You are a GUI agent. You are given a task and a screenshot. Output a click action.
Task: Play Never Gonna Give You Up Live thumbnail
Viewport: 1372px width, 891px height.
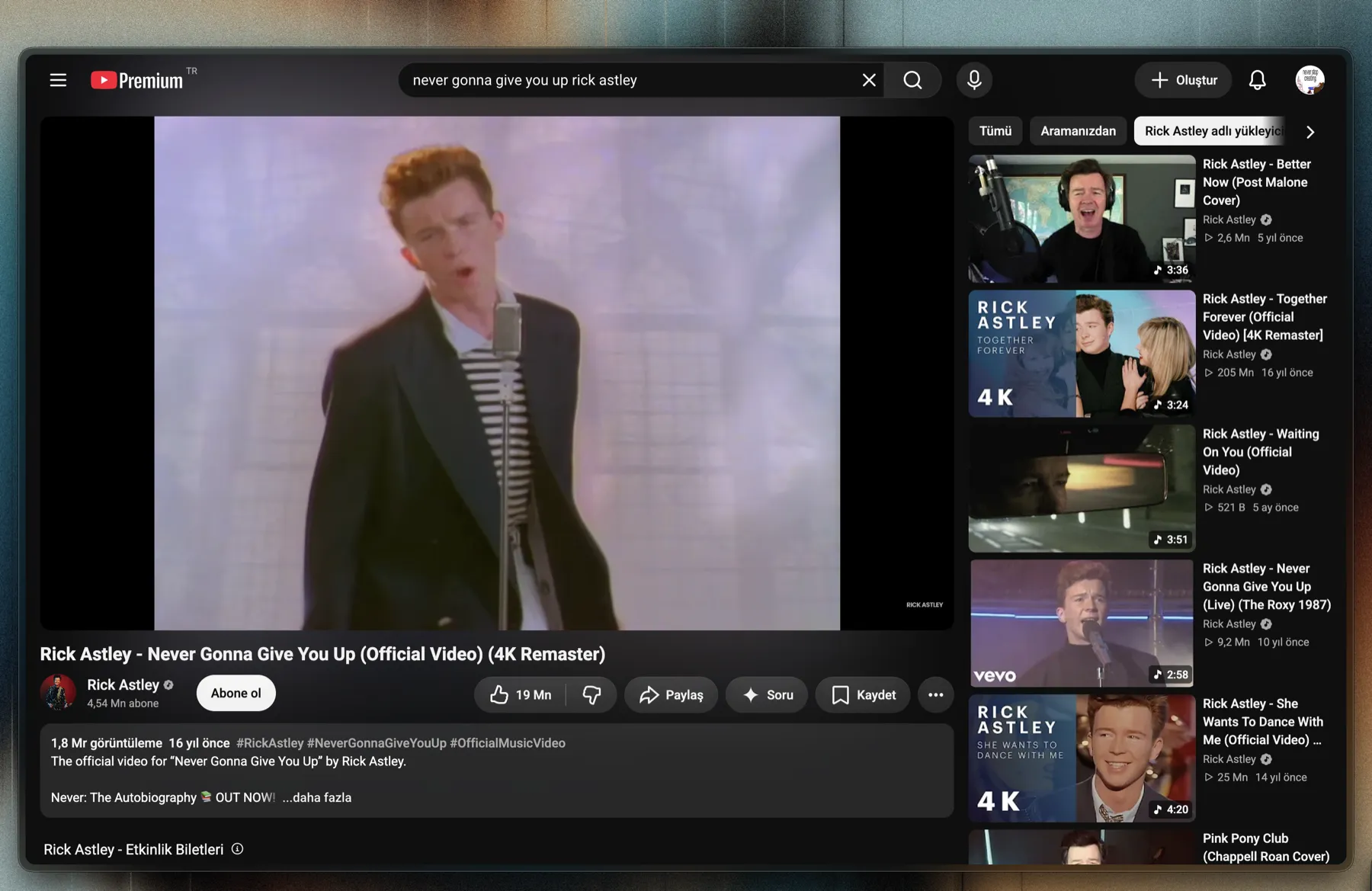pyautogui.click(x=1082, y=623)
